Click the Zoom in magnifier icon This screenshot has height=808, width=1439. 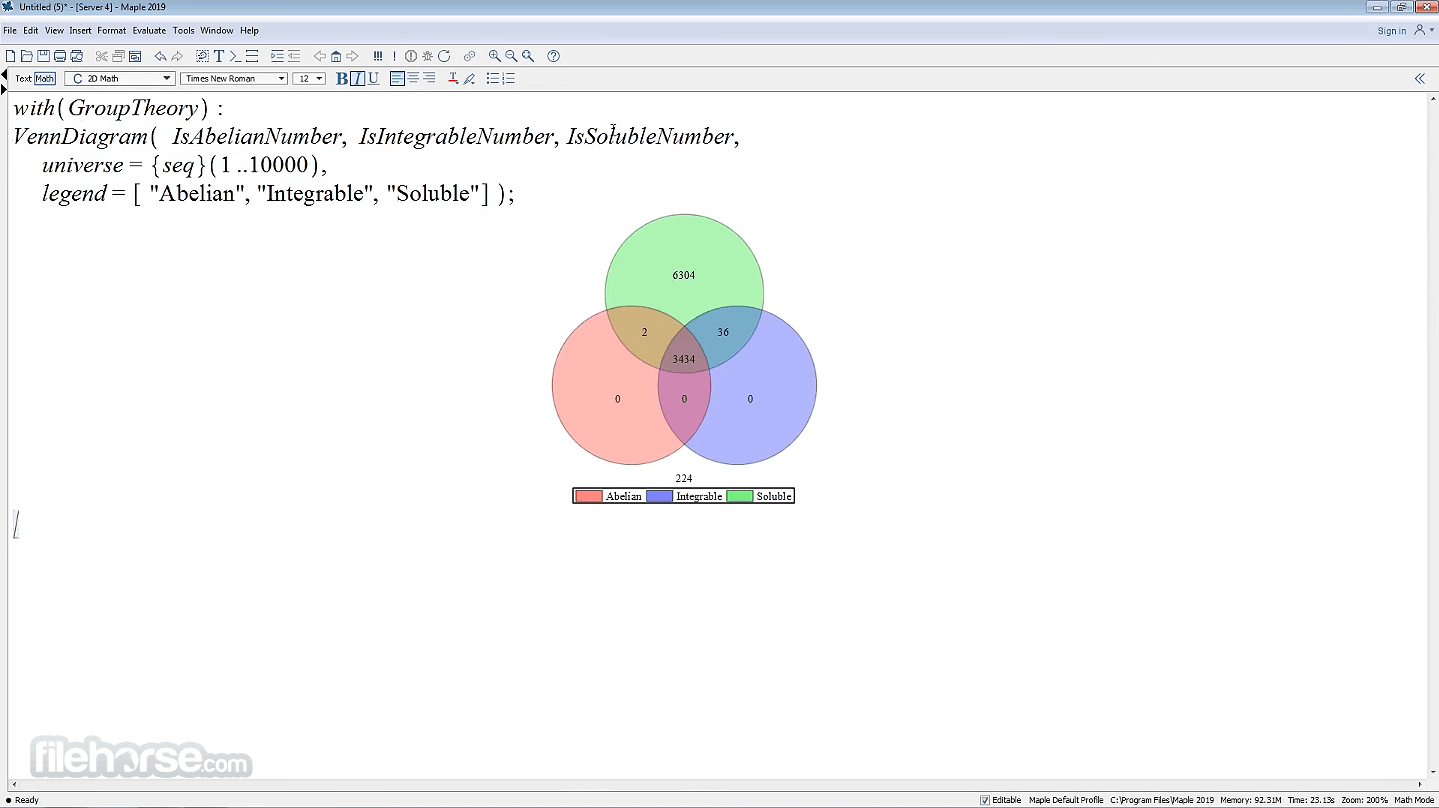point(494,56)
